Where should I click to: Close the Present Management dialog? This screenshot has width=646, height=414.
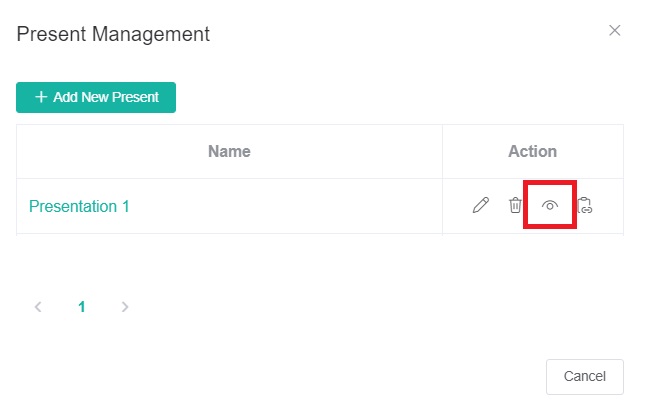[x=614, y=30]
